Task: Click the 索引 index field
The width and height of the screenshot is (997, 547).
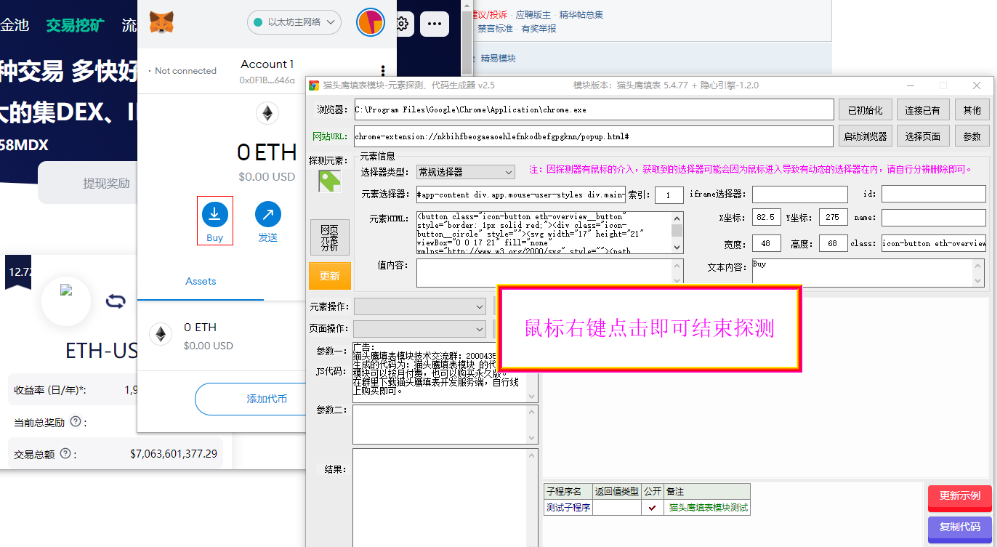Action: 669,195
